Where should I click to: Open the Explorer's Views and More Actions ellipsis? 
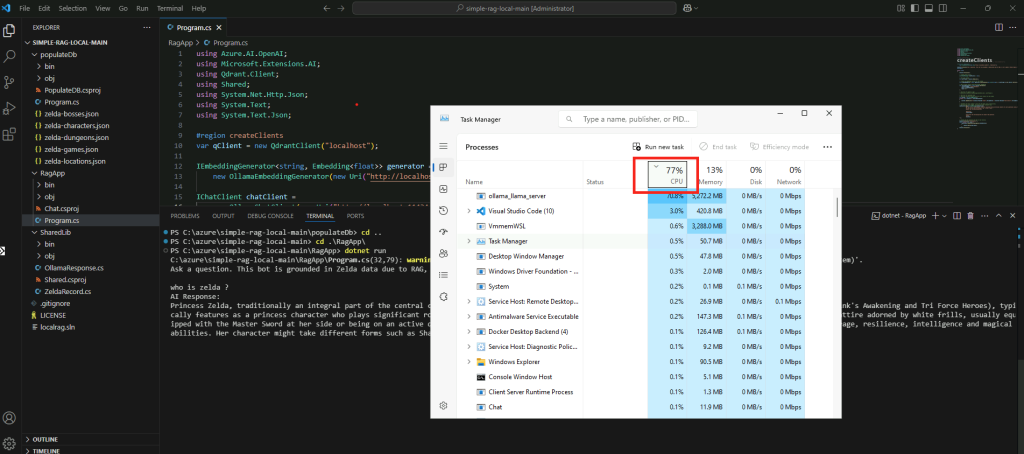tap(147, 27)
